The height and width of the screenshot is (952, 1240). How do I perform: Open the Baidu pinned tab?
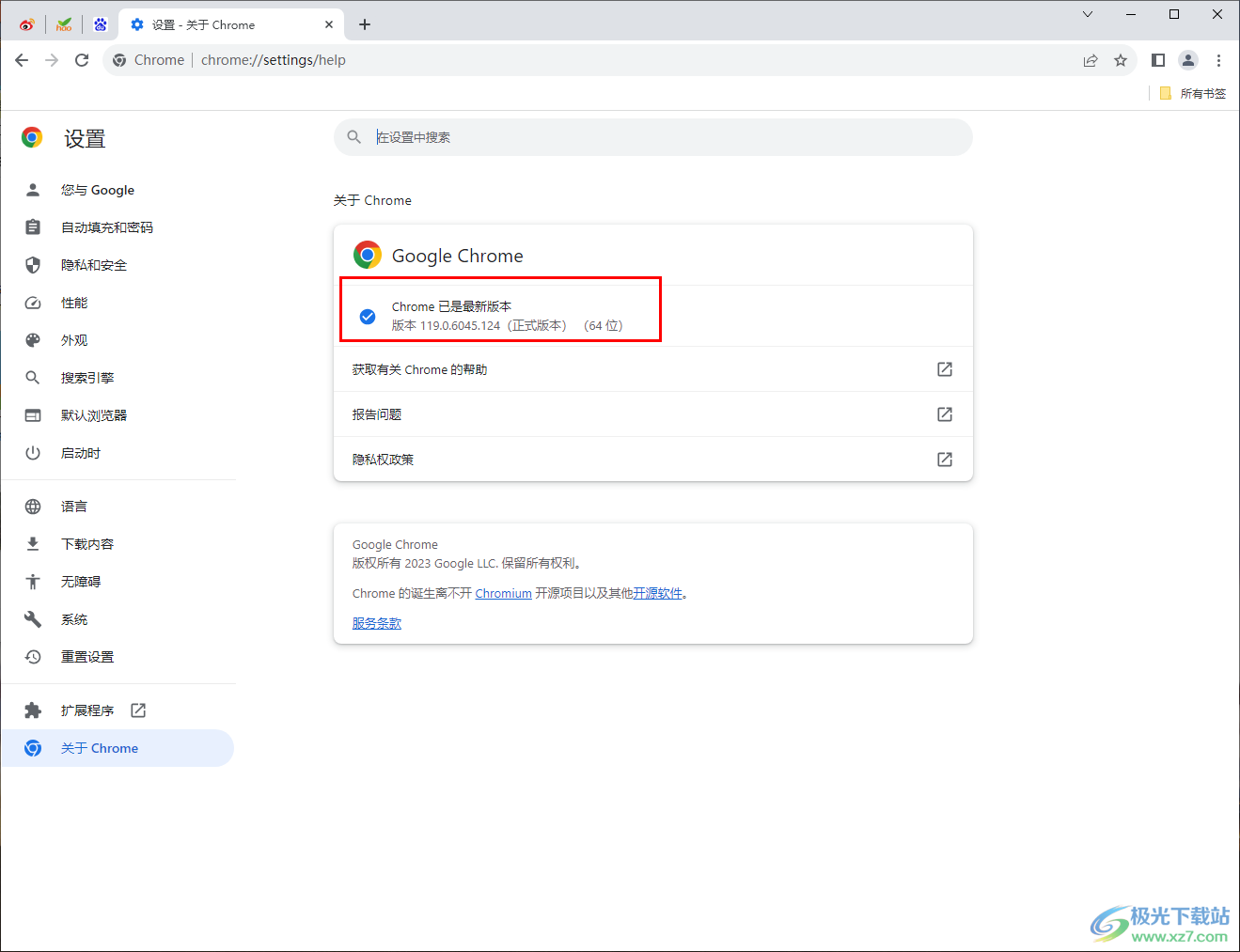(100, 24)
